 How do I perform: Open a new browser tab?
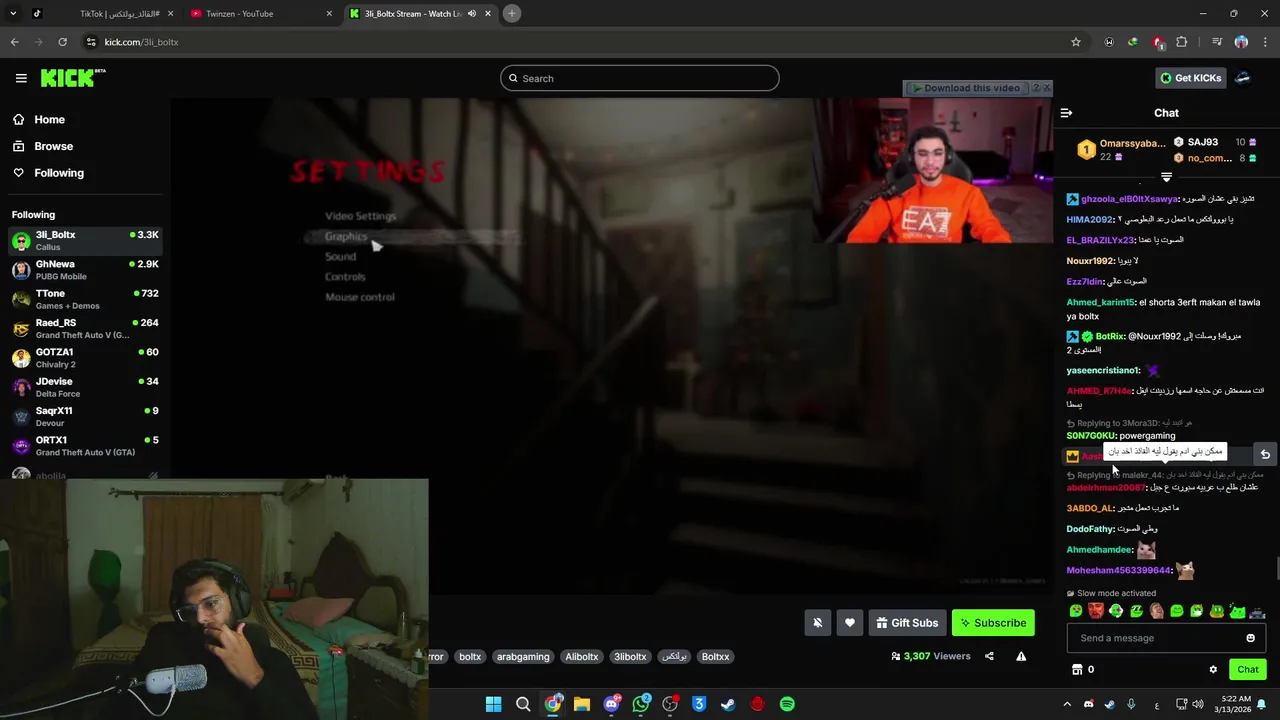511,14
